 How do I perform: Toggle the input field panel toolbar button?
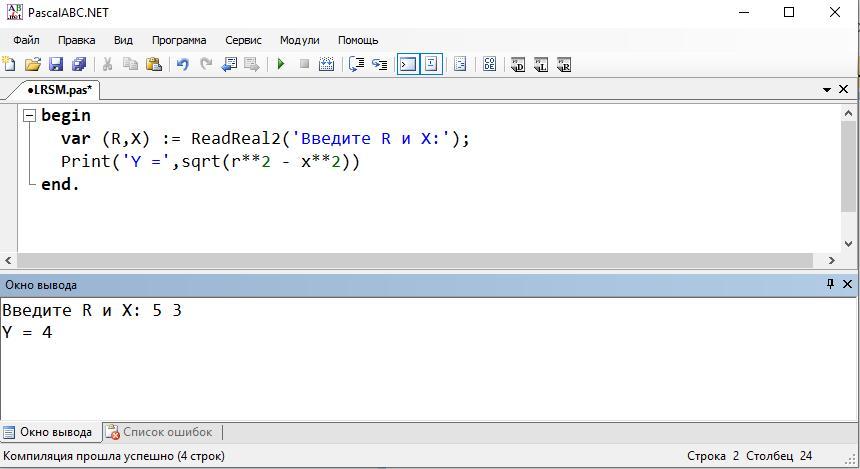[431, 64]
